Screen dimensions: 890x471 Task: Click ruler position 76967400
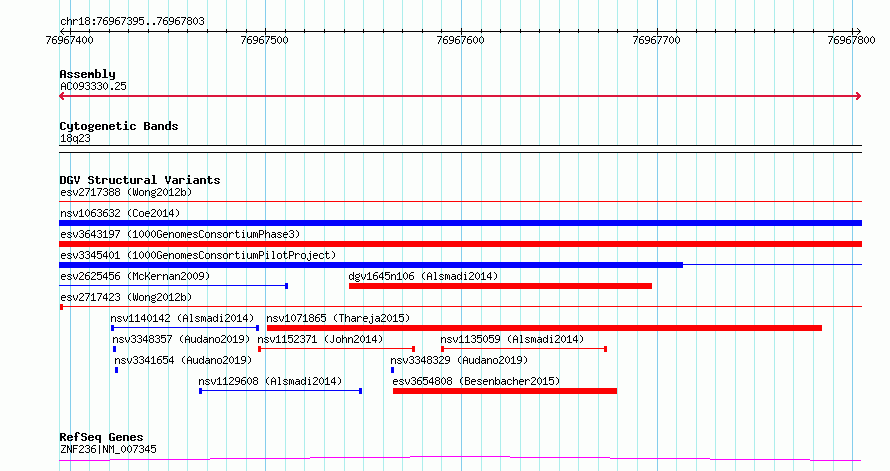pos(70,40)
